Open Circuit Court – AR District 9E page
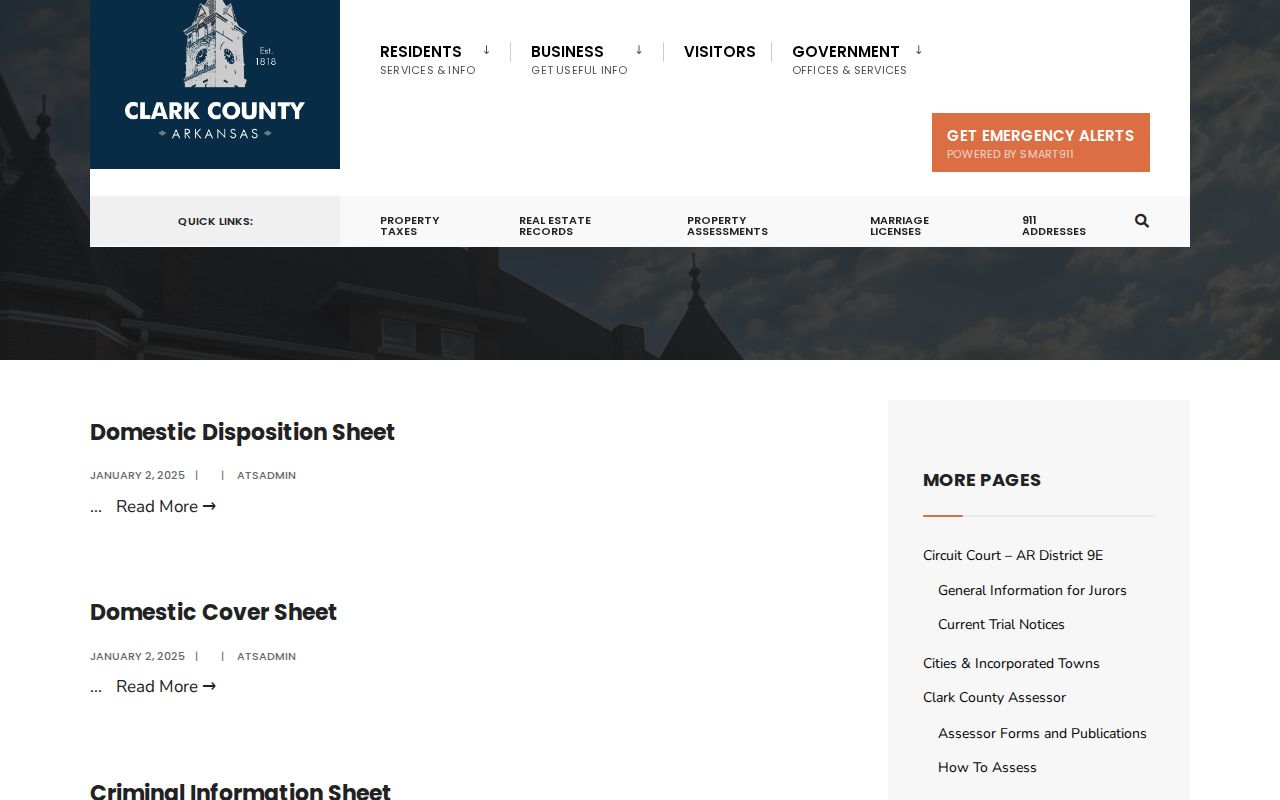The height and width of the screenshot is (800, 1280). [x=1013, y=556]
